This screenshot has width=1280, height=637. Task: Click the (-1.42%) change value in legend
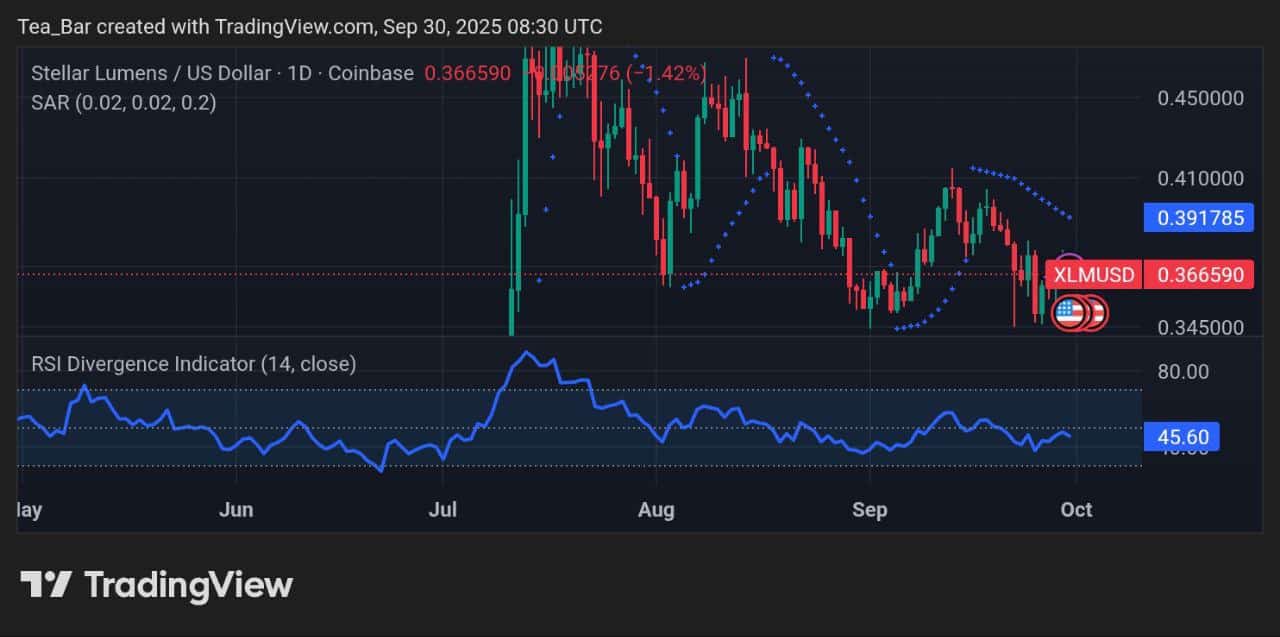click(666, 73)
